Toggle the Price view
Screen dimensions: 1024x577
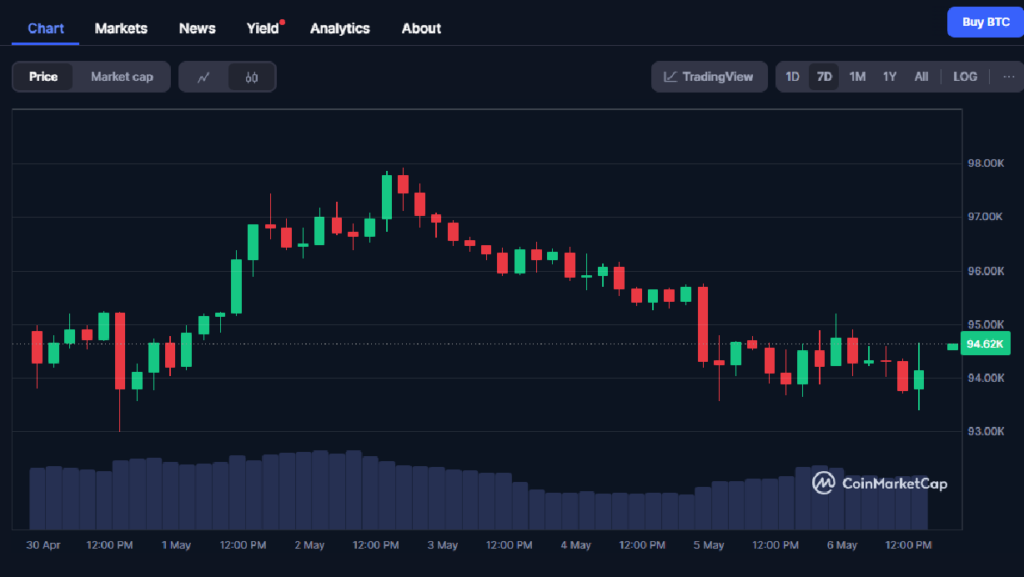tap(43, 77)
